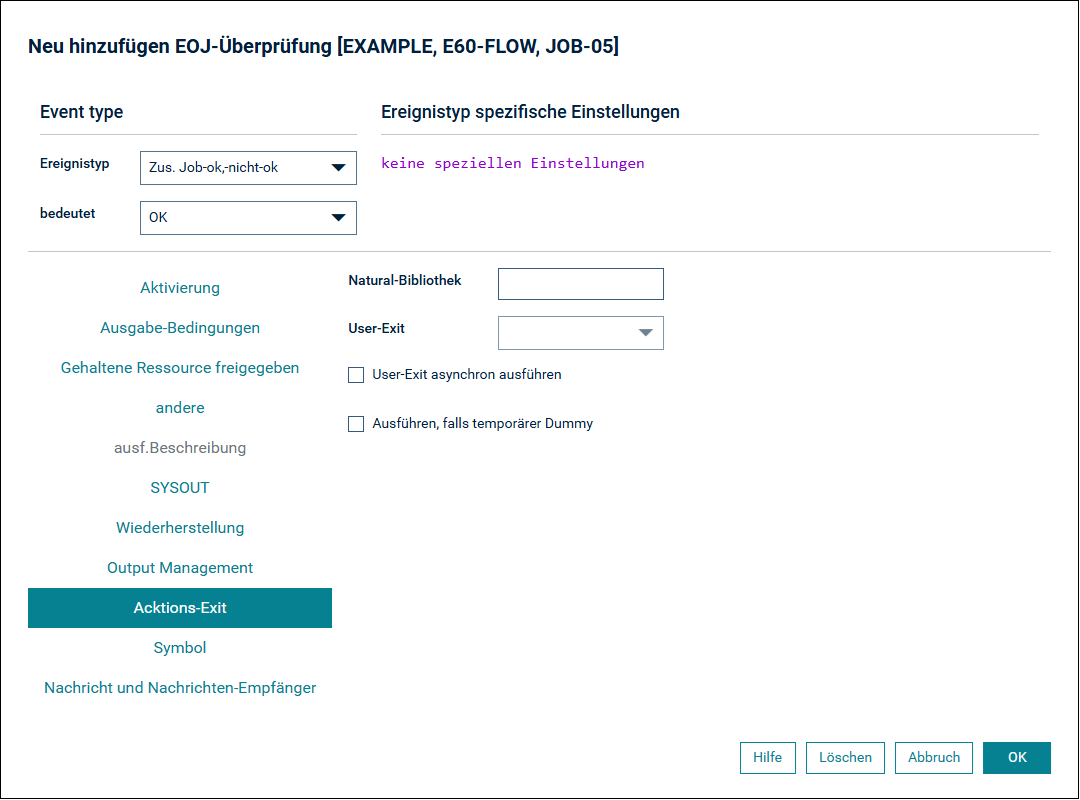Select Gehaltene Ressource freigegeben tab

(180, 368)
